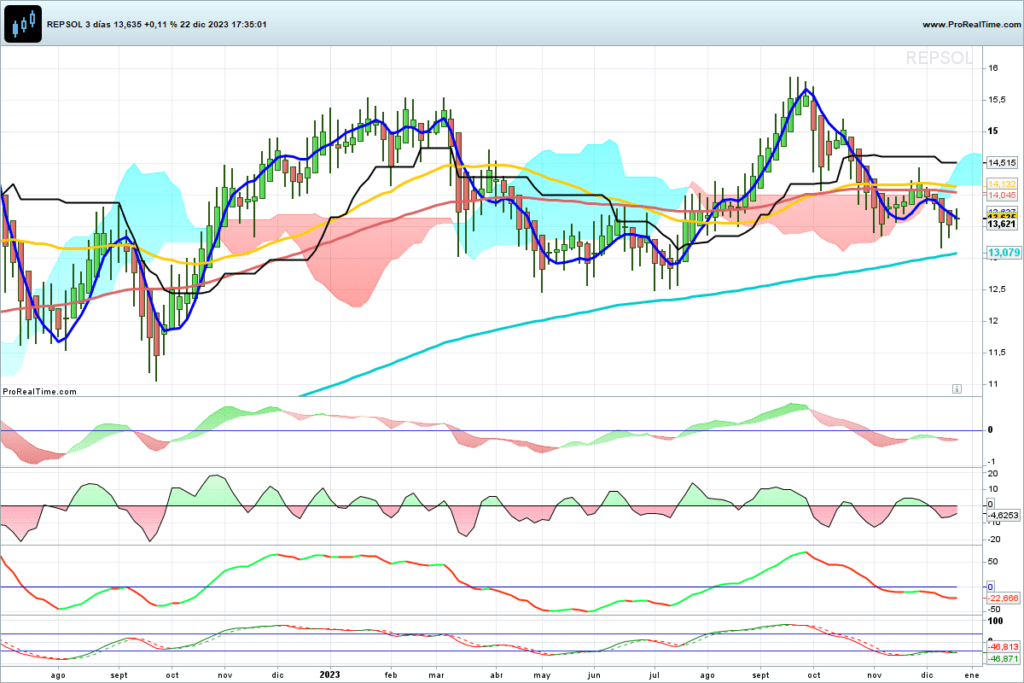Click the 13,621 last price label
Screen dimensions: 1024x683
(x=1002, y=224)
